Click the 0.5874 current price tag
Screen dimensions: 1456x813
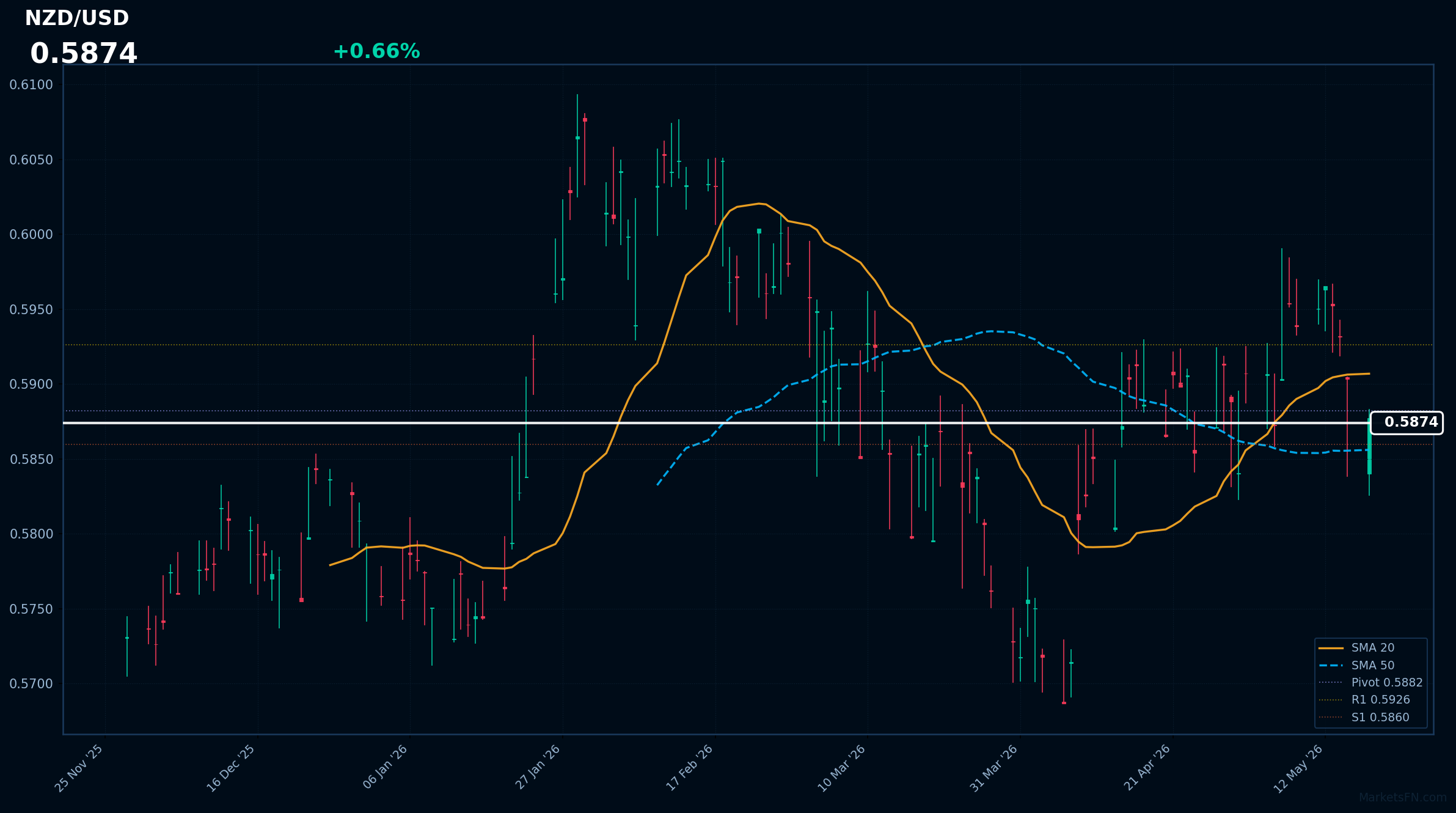[1407, 422]
